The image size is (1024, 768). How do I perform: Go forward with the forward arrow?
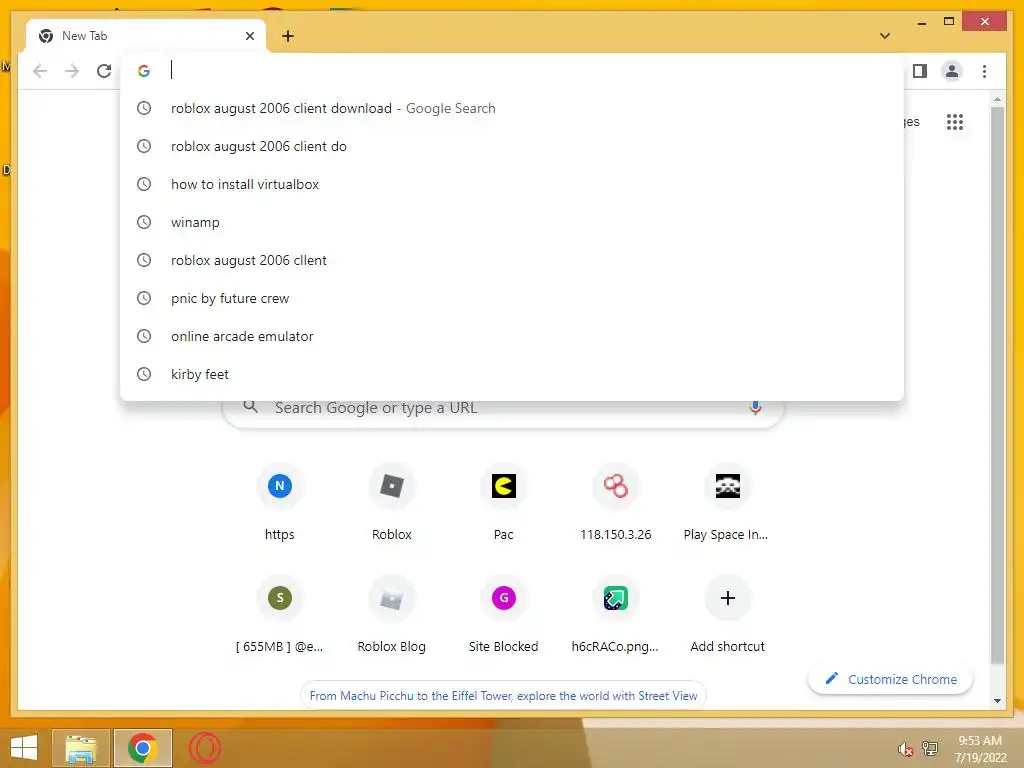(72, 71)
